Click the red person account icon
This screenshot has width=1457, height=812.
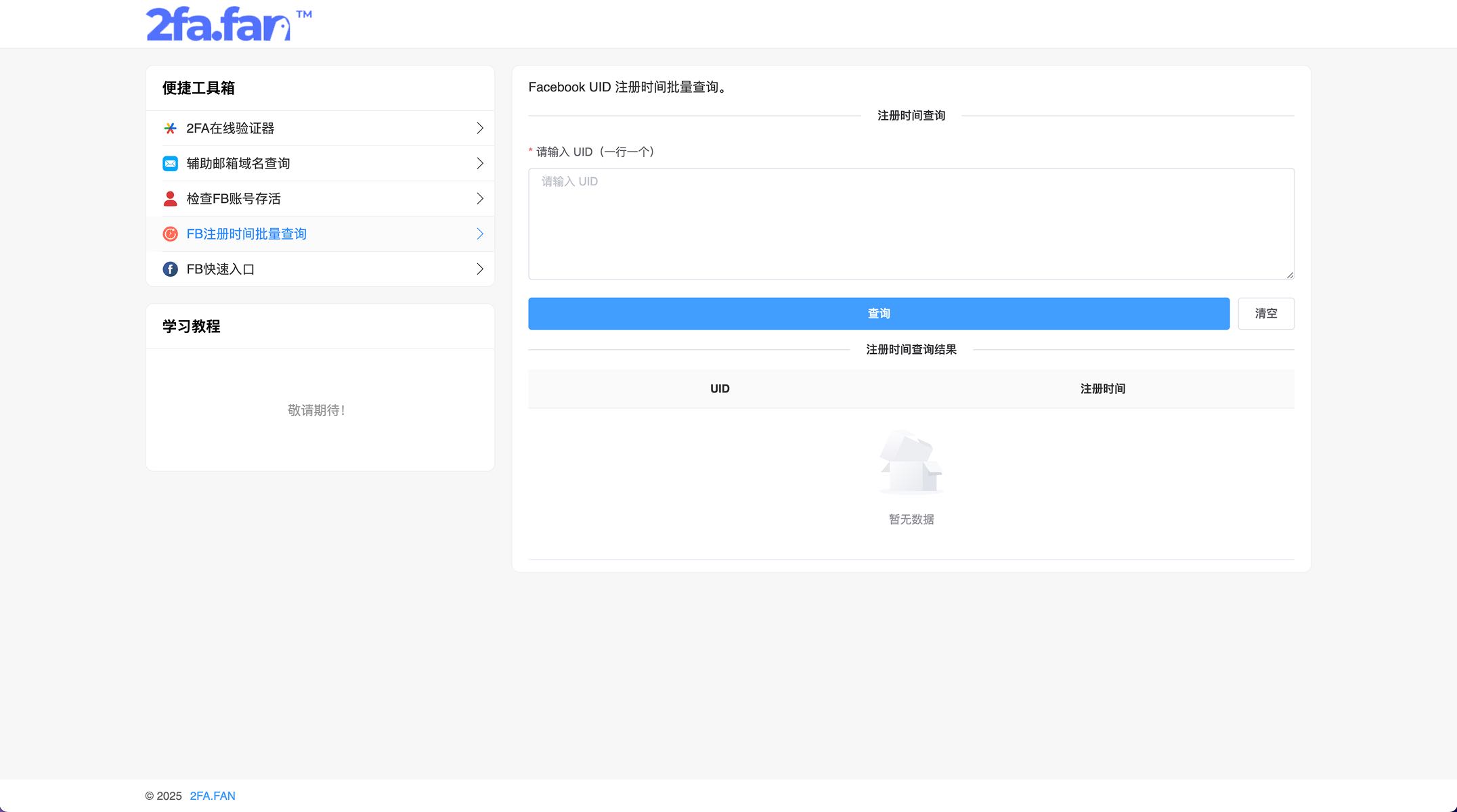(171, 199)
